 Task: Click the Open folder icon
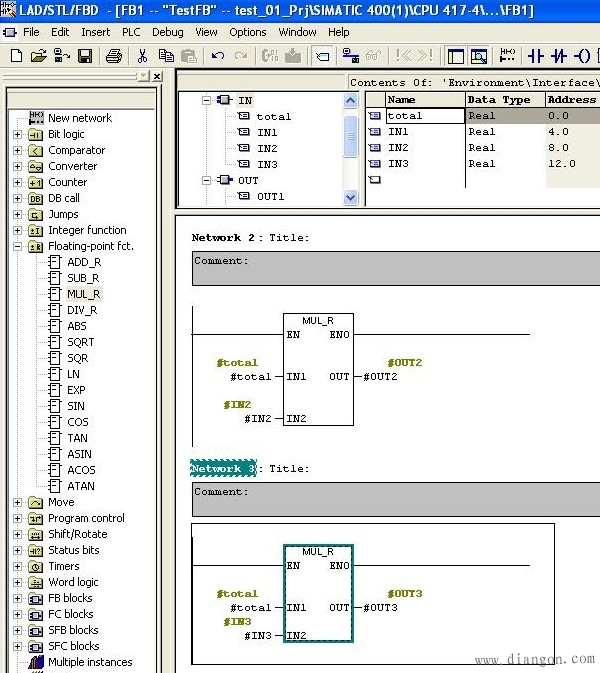[39, 56]
